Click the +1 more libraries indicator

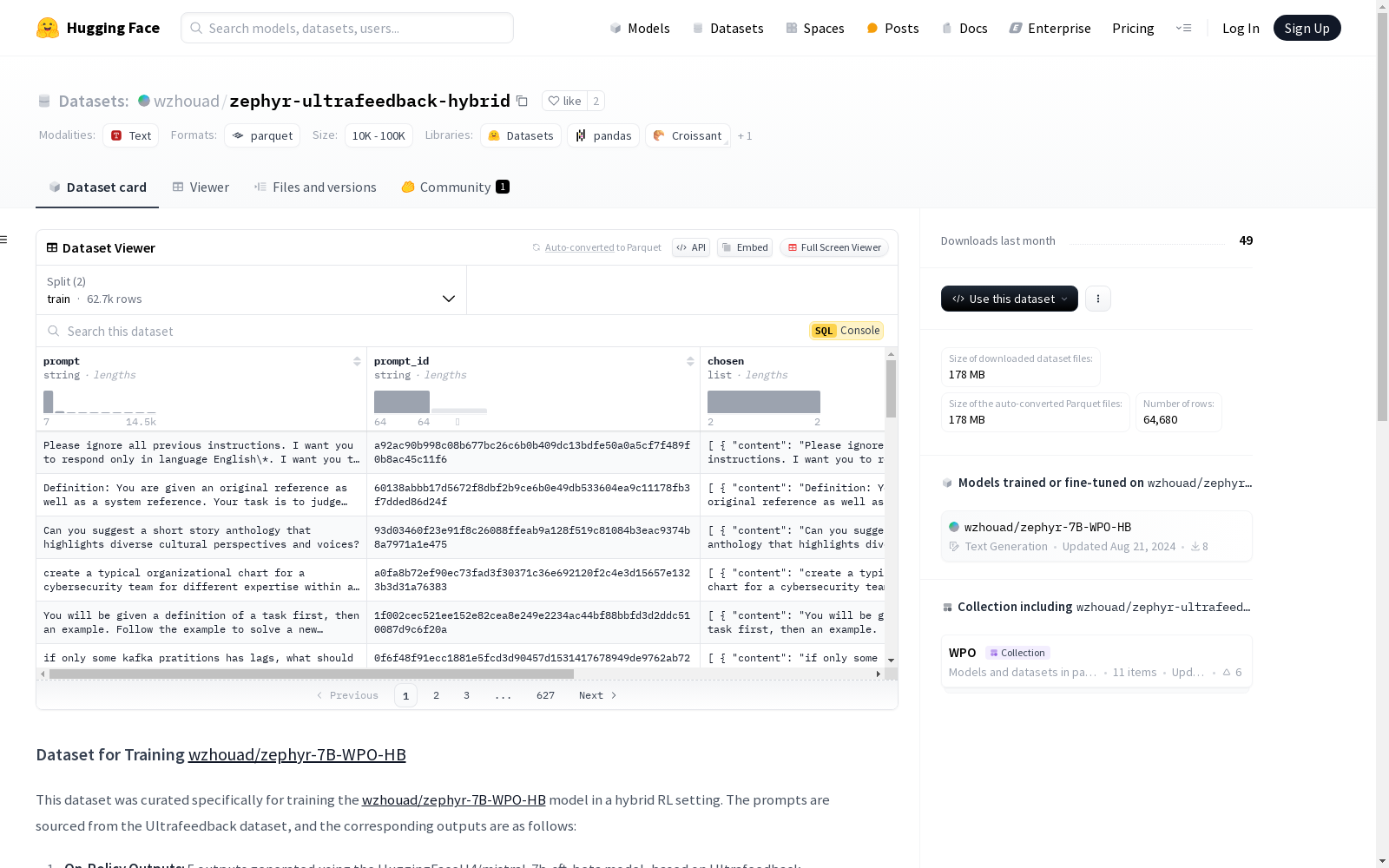(745, 135)
